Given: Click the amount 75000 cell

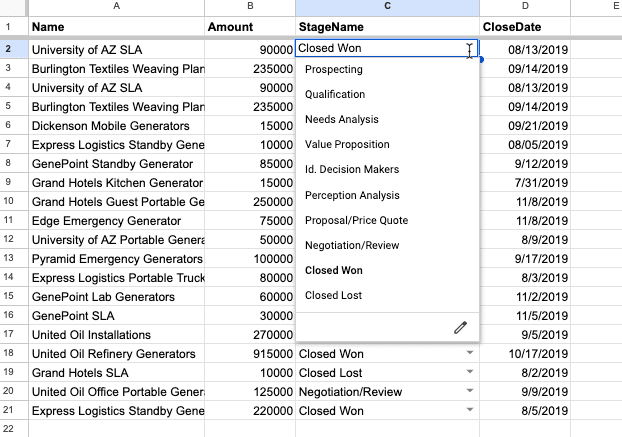Looking at the screenshot, I should [x=250, y=221].
